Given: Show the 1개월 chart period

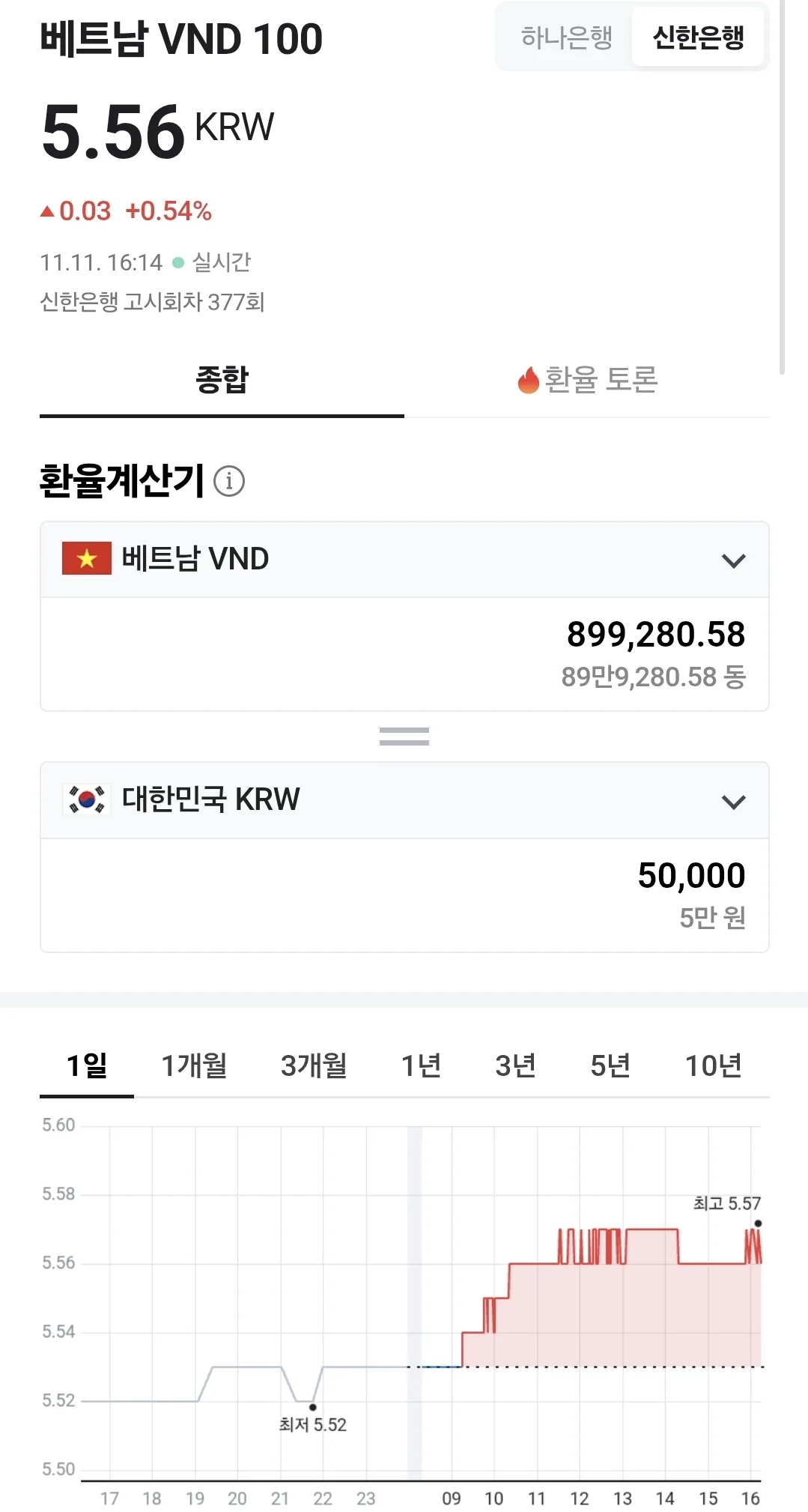Looking at the screenshot, I should coord(195,1065).
